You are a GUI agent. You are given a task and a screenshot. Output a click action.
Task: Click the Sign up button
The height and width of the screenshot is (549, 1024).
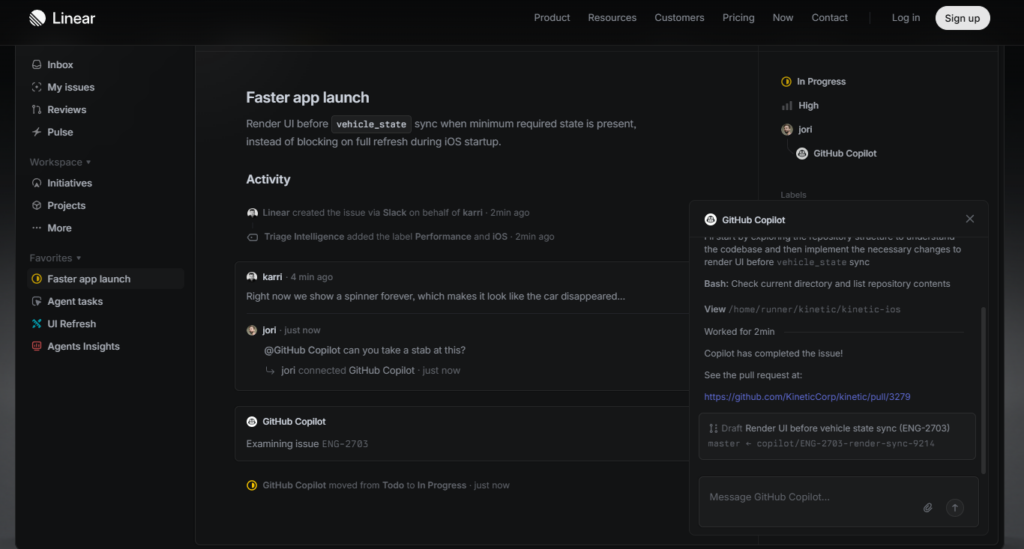pyautogui.click(x=963, y=18)
